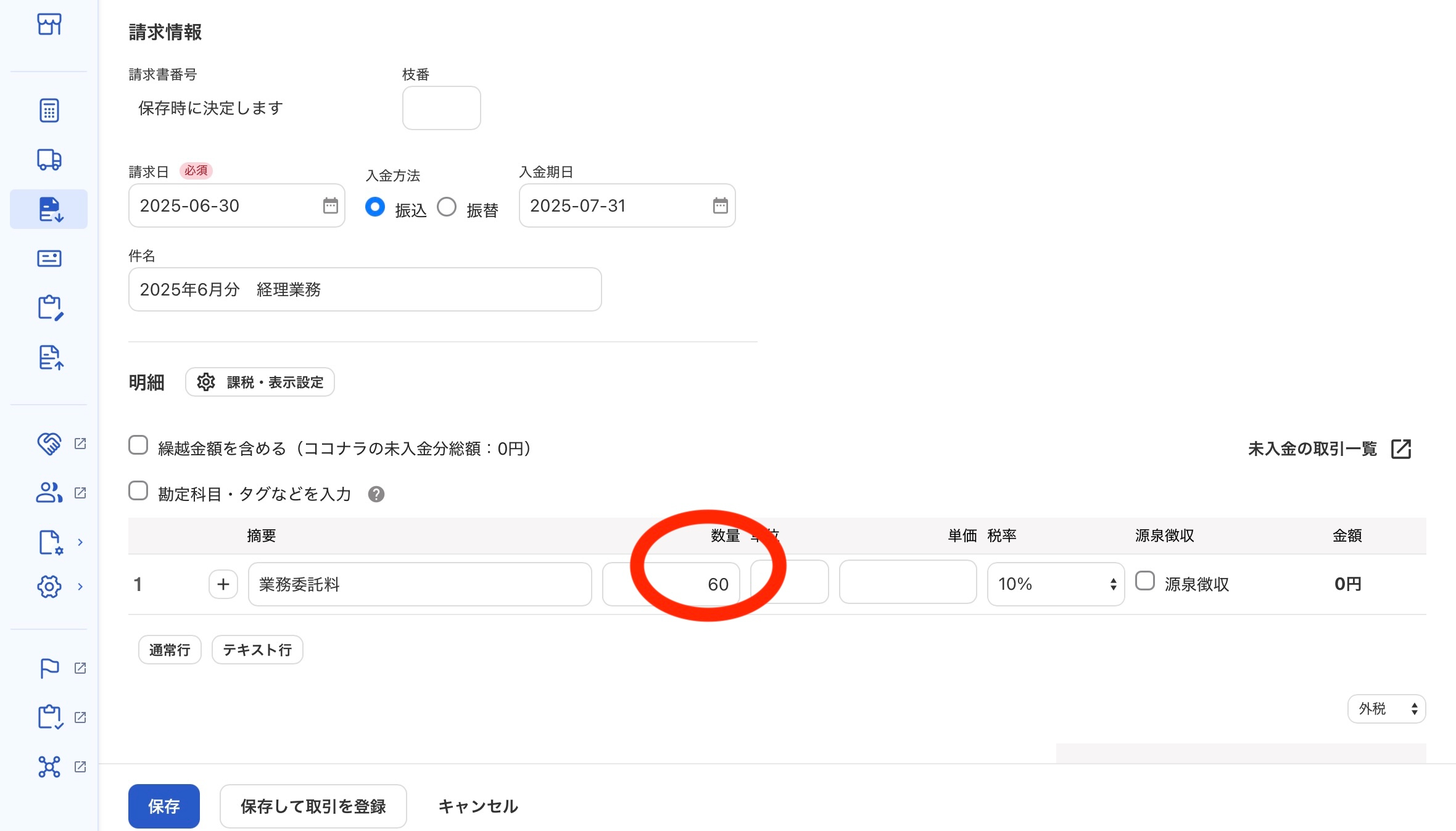Open the 10% tax rate dropdown

pyautogui.click(x=1056, y=584)
